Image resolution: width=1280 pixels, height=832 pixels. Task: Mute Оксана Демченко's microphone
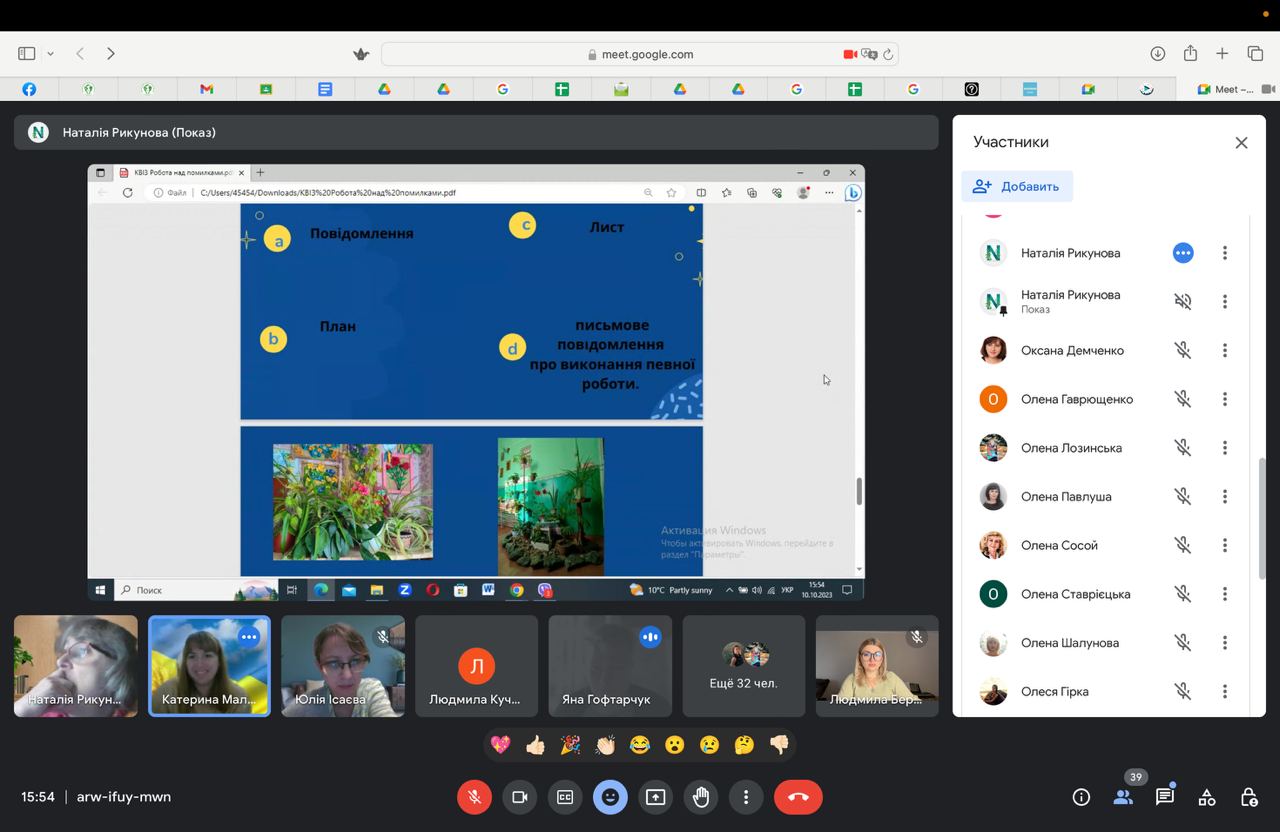[x=1183, y=350]
